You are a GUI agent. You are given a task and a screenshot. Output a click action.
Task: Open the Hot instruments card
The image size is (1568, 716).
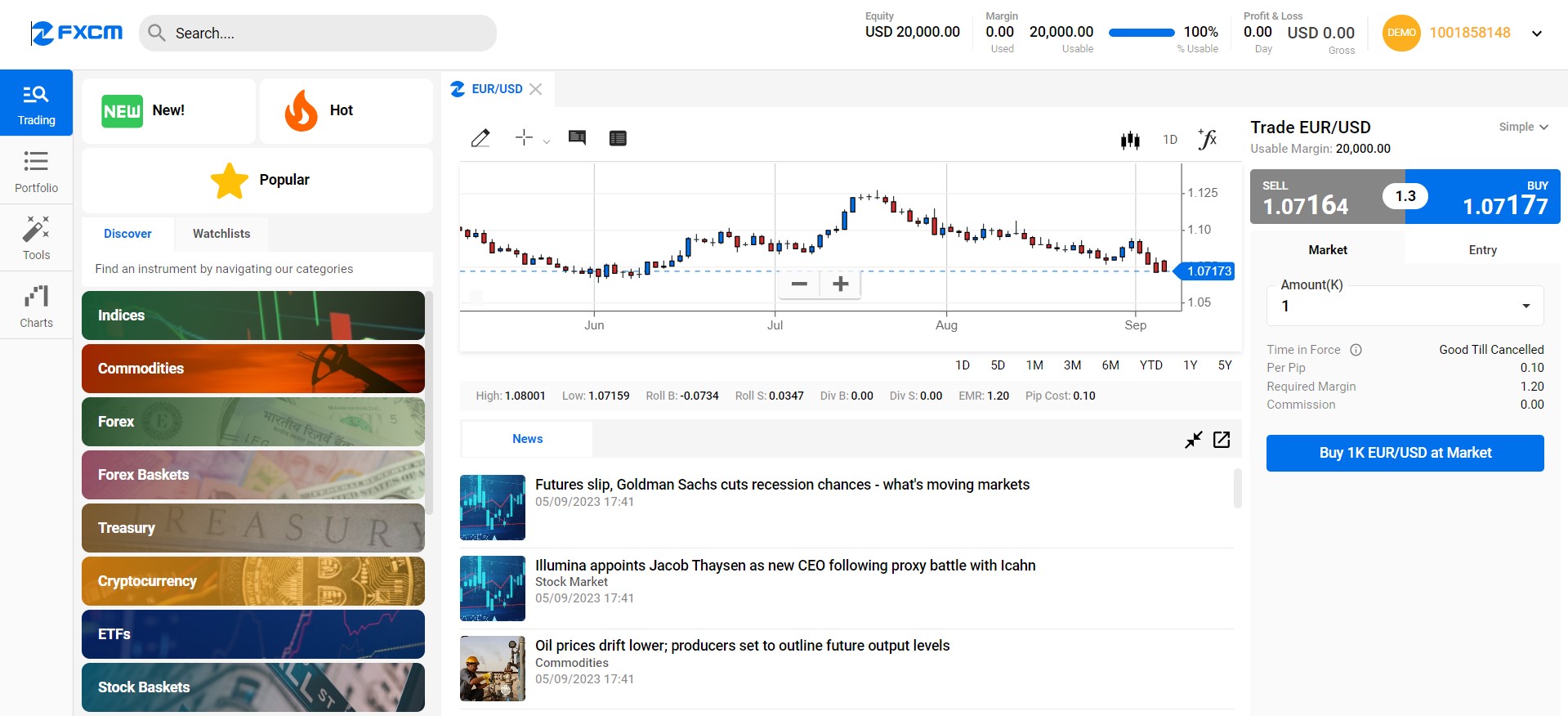346,110
